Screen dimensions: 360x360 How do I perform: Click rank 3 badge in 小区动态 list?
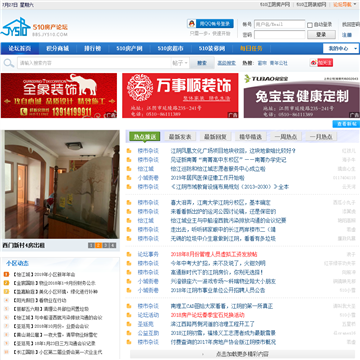(x=6, y=292)
